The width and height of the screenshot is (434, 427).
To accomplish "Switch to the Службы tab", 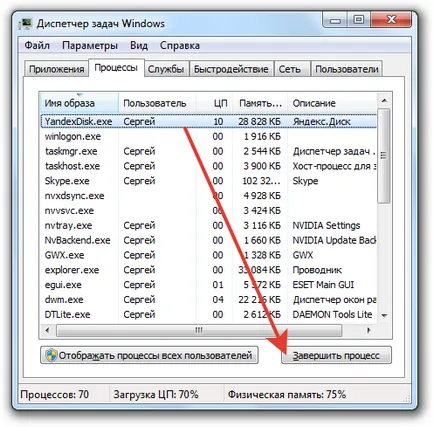I will tap(166, 69).
